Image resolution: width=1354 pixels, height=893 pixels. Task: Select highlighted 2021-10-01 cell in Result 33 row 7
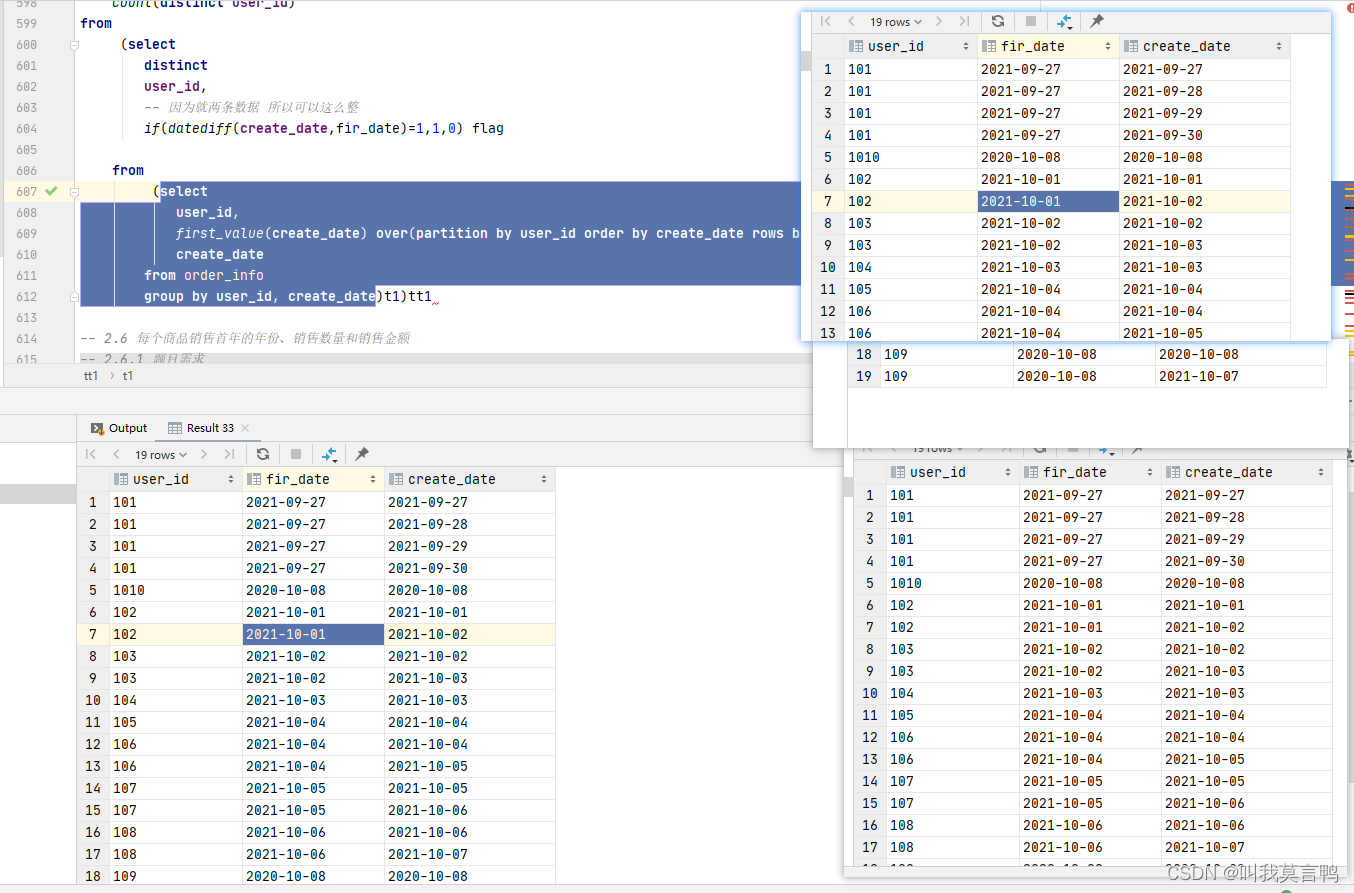(x=313, y=634)
